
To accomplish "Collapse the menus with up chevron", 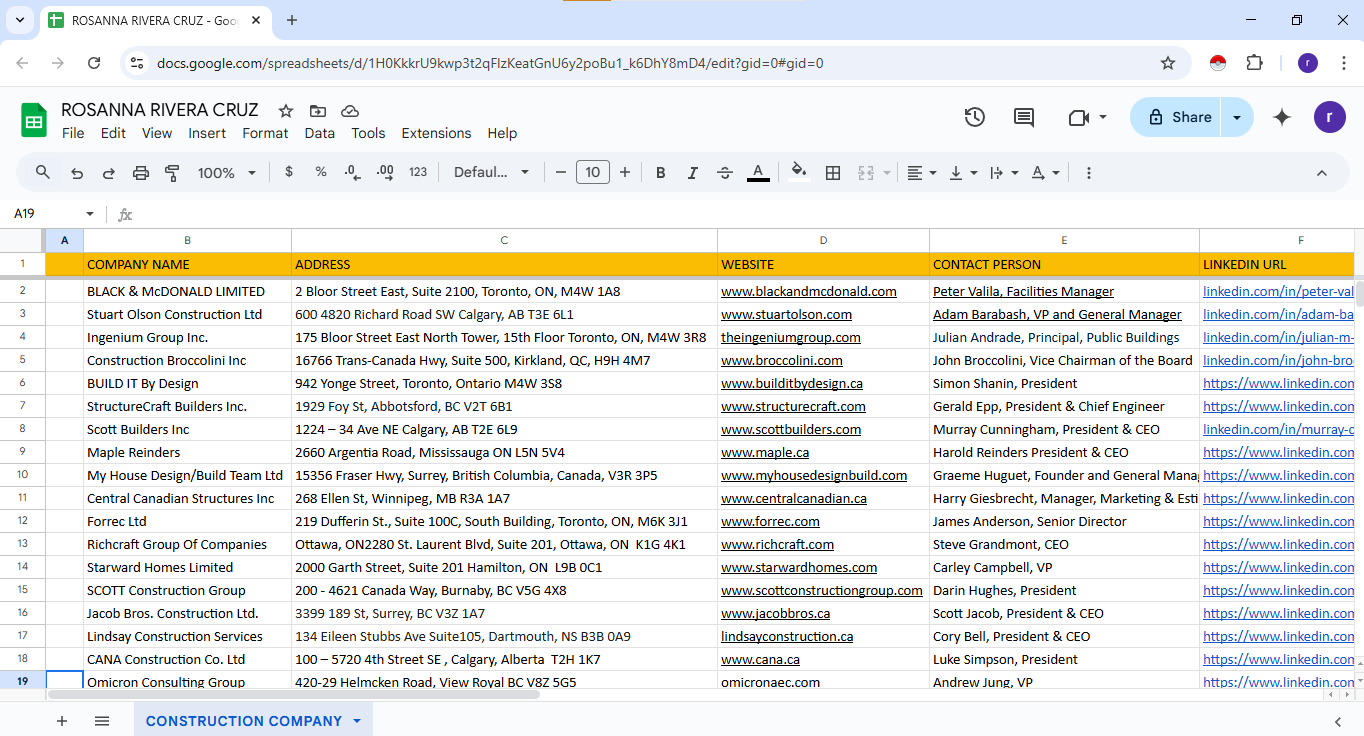I will (x=1321, y=173).
